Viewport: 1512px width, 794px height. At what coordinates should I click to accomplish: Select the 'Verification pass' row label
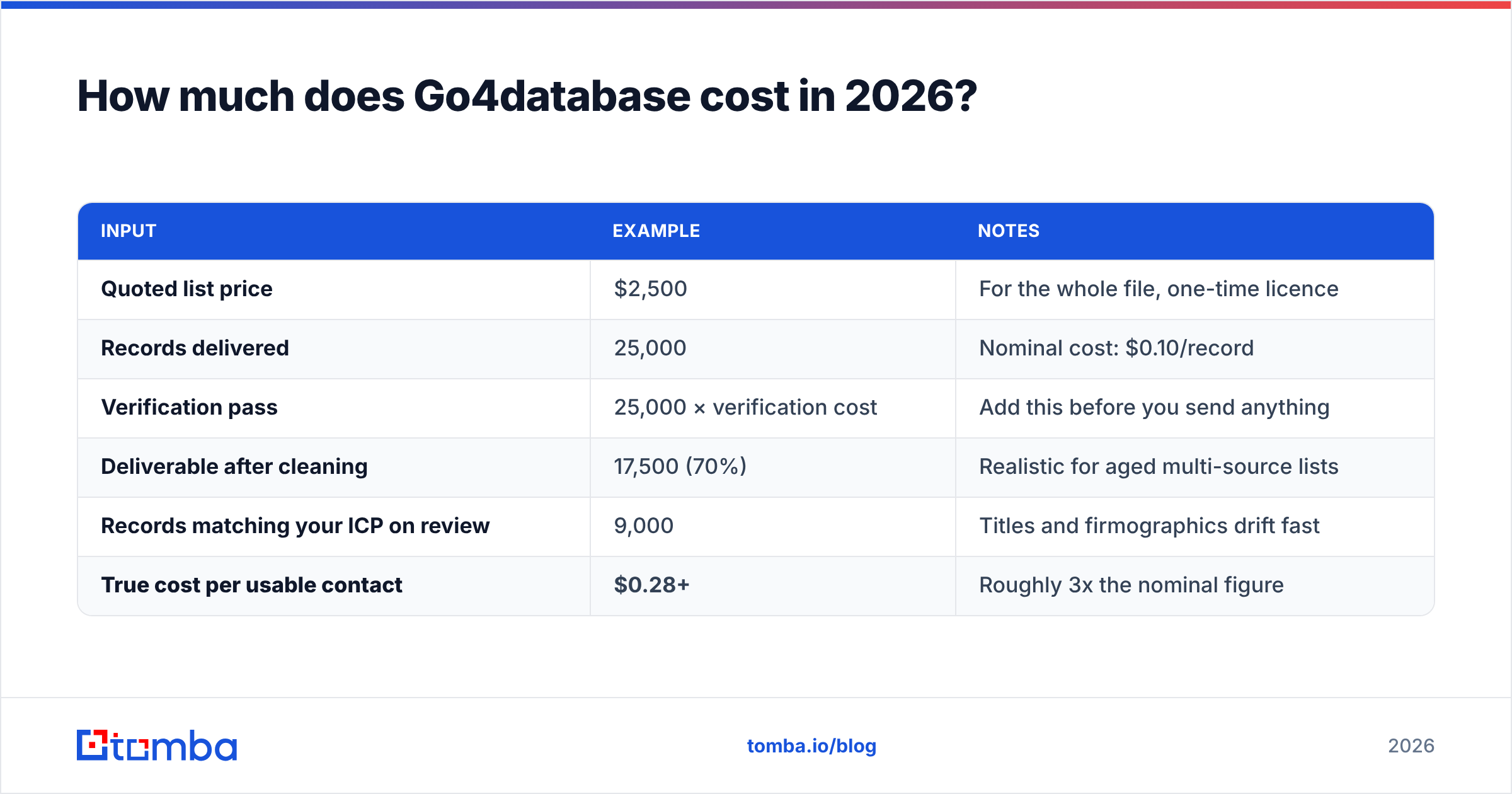pyautogui.click(x=189, y=407)
